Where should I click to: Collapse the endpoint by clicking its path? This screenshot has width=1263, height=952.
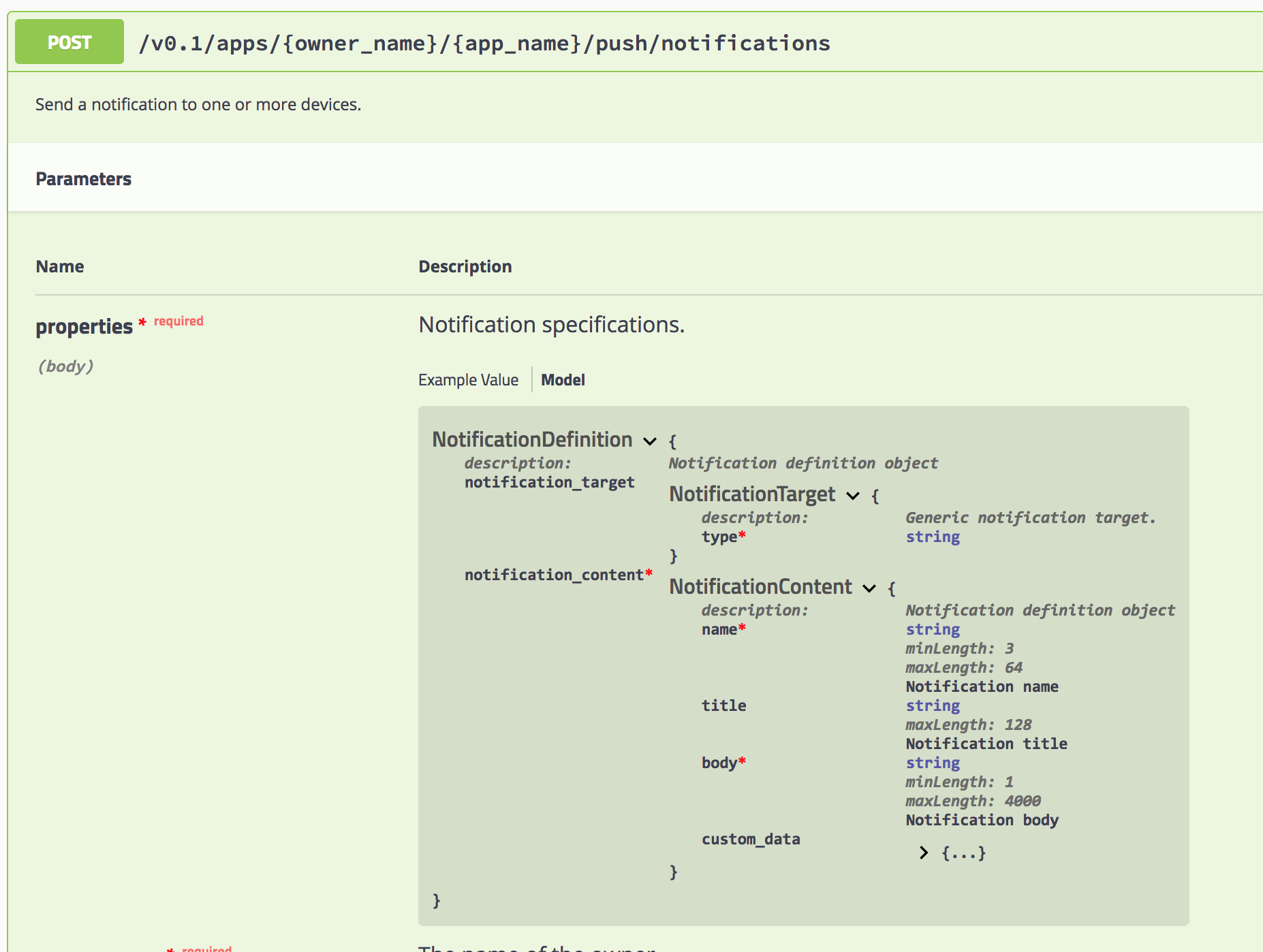[485, 42]
